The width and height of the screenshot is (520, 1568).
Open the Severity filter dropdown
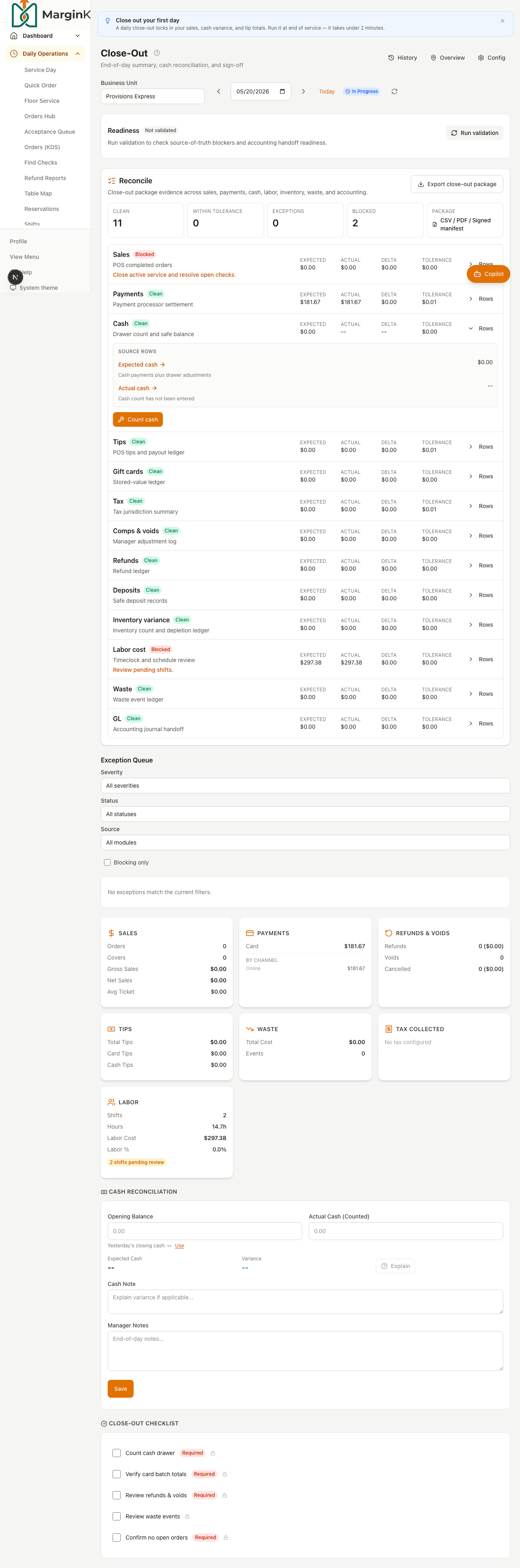click(305, 786)
